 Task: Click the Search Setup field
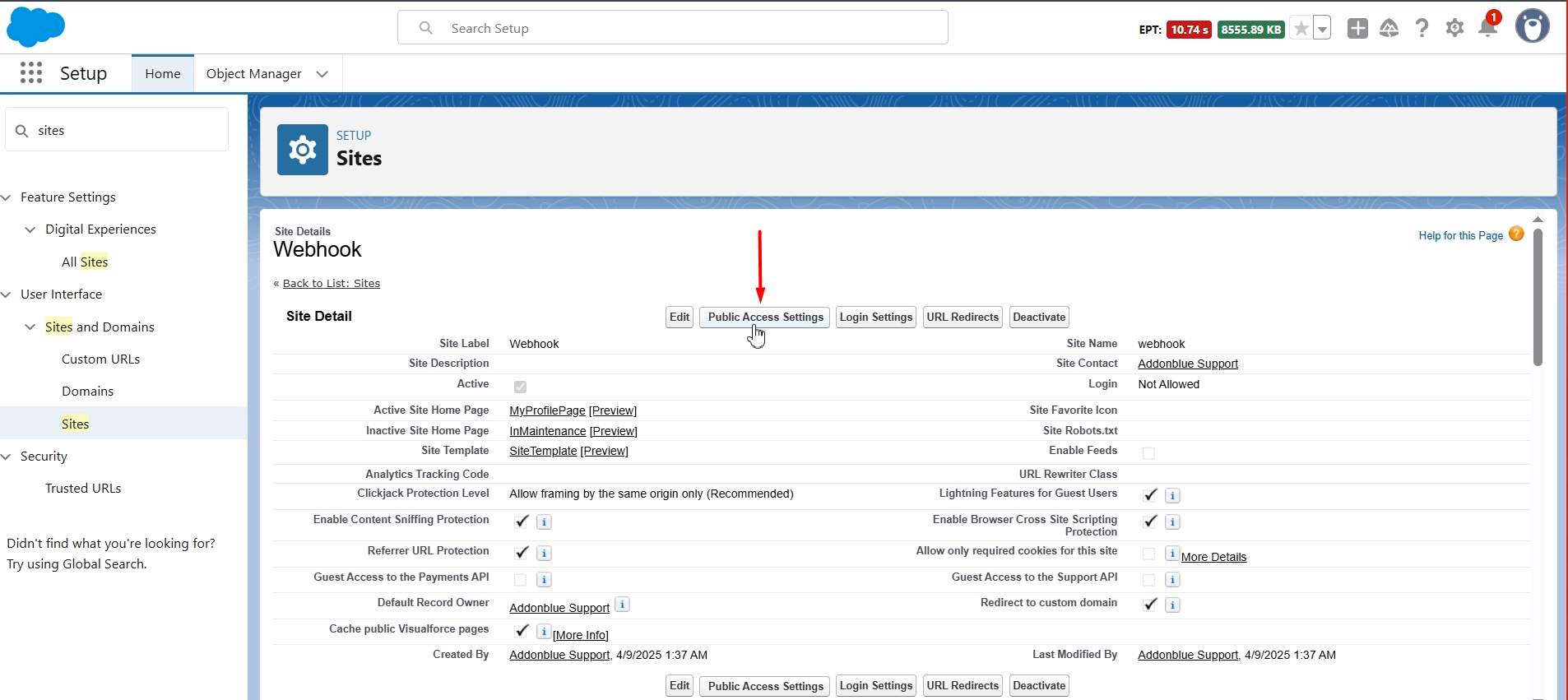click(673, 28)
